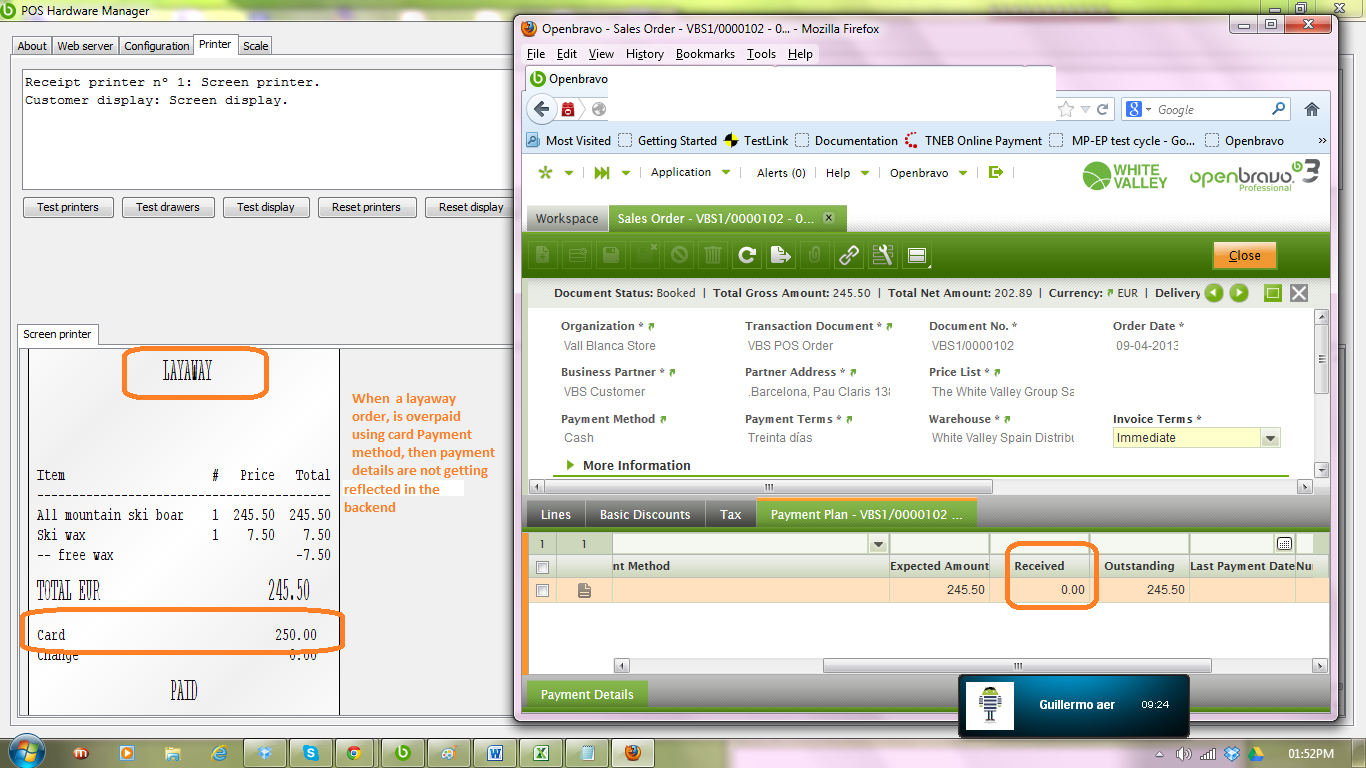The width and height of the screenshot is (1366, 768).
Task: Open Skype from the taskbar
Action: 311,752
